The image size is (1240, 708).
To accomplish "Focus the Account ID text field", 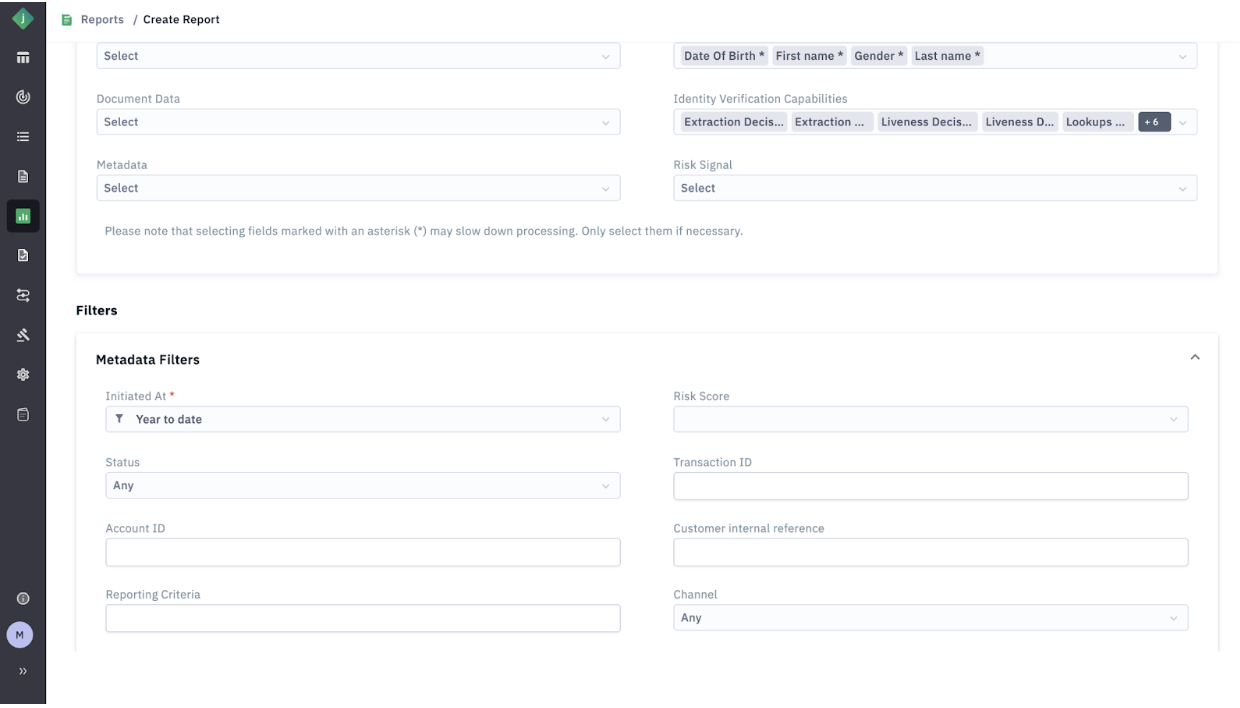I will click(x=362, y=552).
